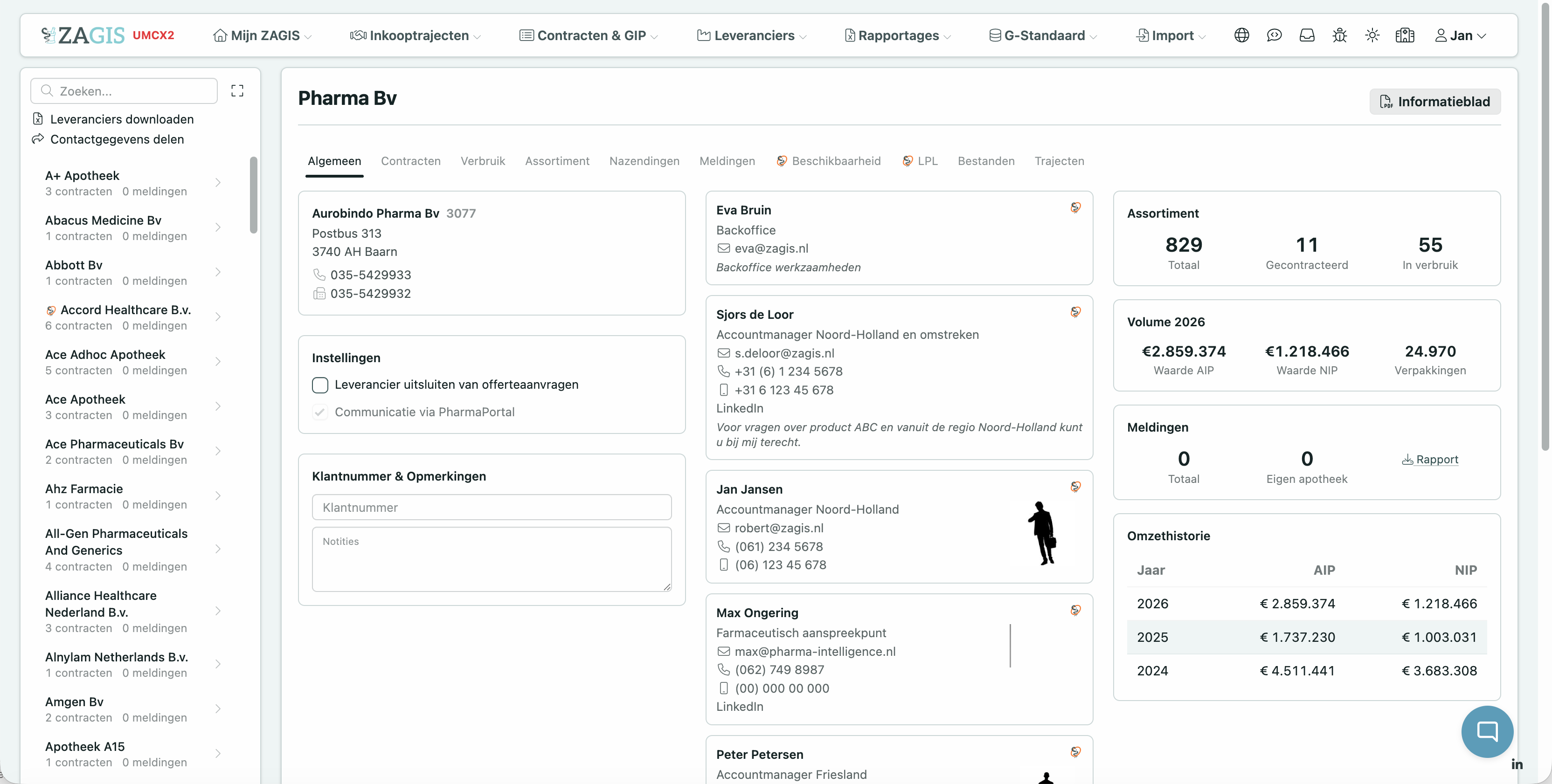Click the Notities text area
The image size is (1552, 784).
click(492, 559)
